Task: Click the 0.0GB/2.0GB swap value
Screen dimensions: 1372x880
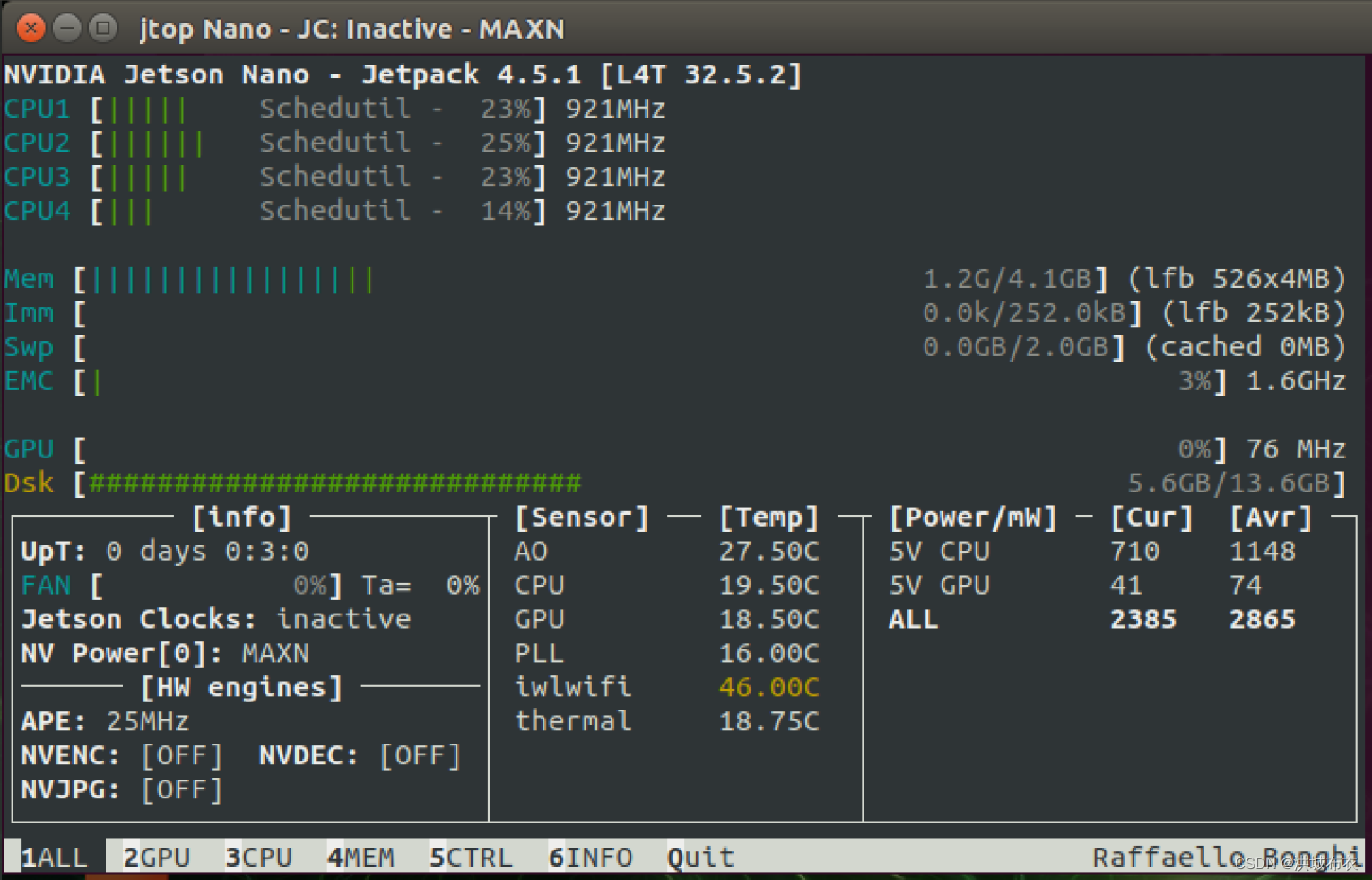Action: click(1016, 347)
